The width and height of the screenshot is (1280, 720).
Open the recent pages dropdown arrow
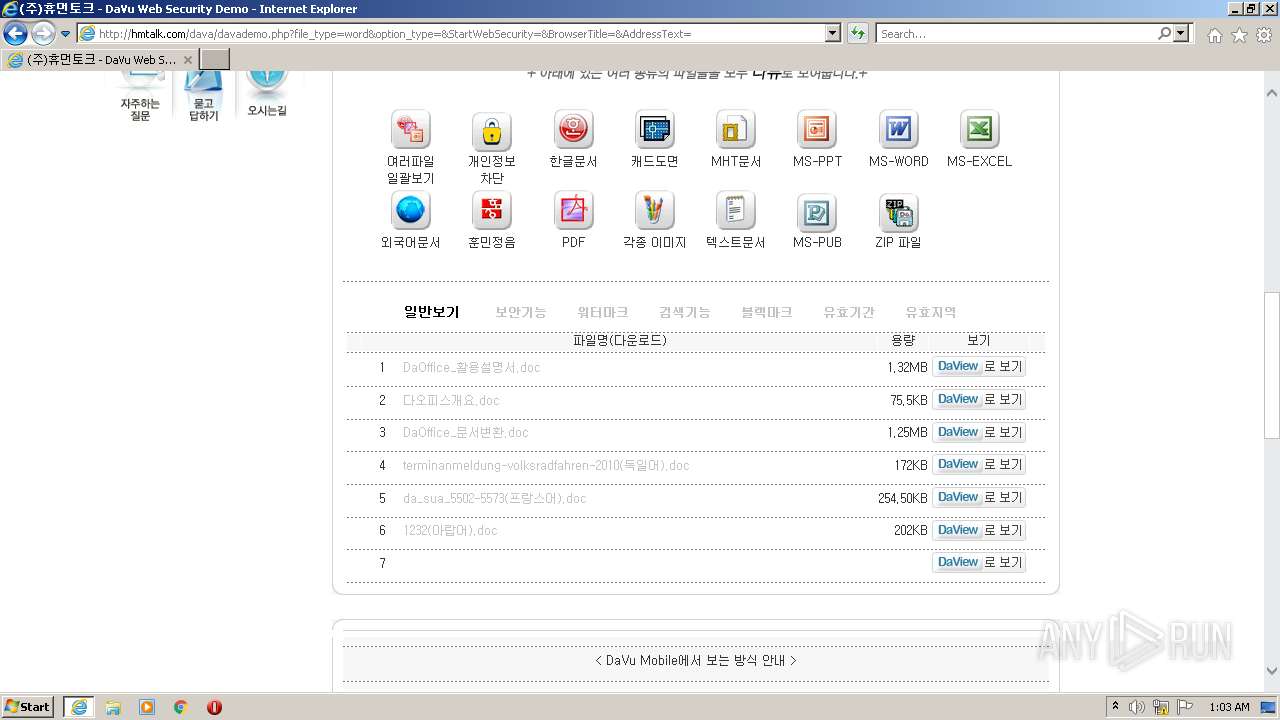66,34
